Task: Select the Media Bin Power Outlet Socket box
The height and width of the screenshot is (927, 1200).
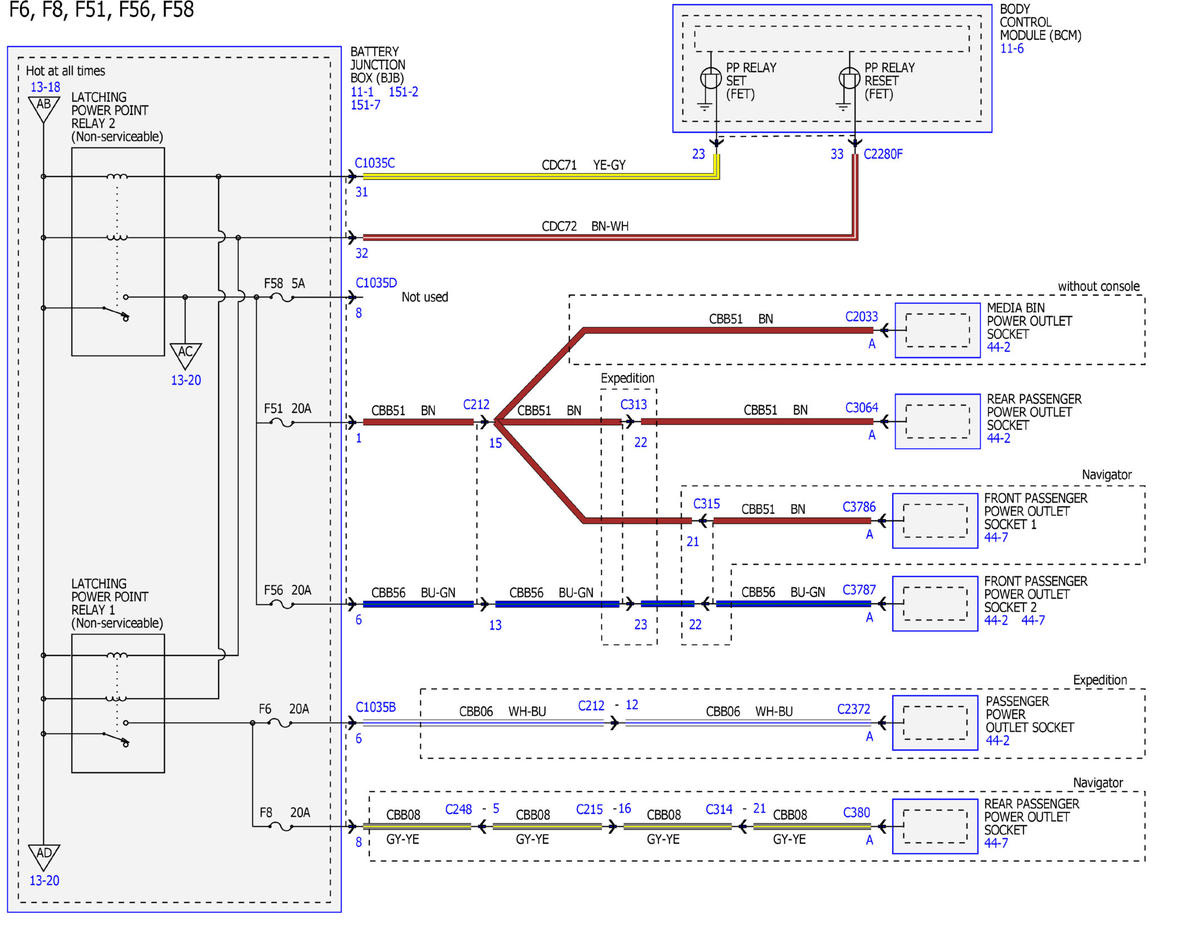Action: [x=936, y=329]
